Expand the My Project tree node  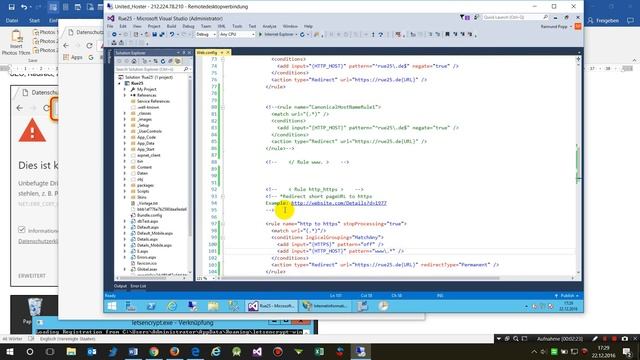tap(125, 89)
